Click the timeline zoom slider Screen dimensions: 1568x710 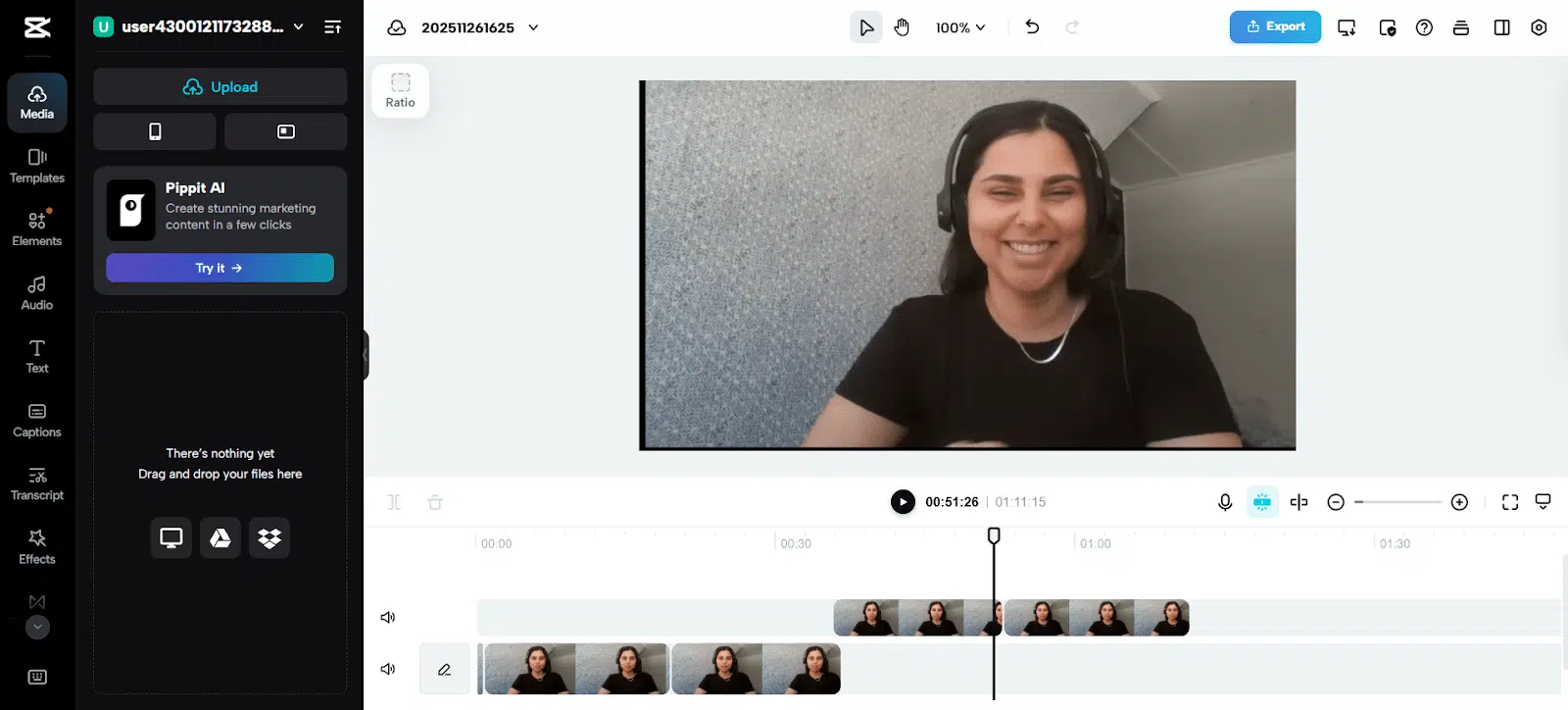point(1397,502)
